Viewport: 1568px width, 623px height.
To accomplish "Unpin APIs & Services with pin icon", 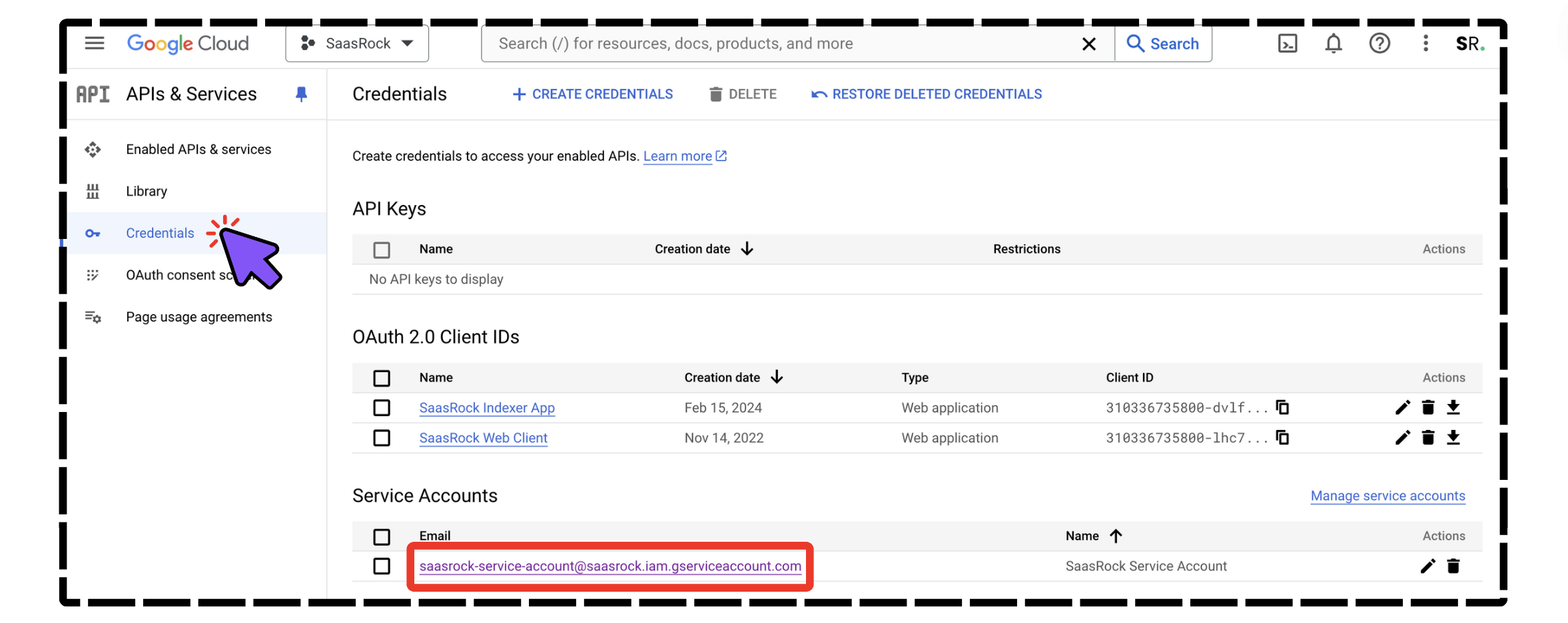I will tap(301, 95).
